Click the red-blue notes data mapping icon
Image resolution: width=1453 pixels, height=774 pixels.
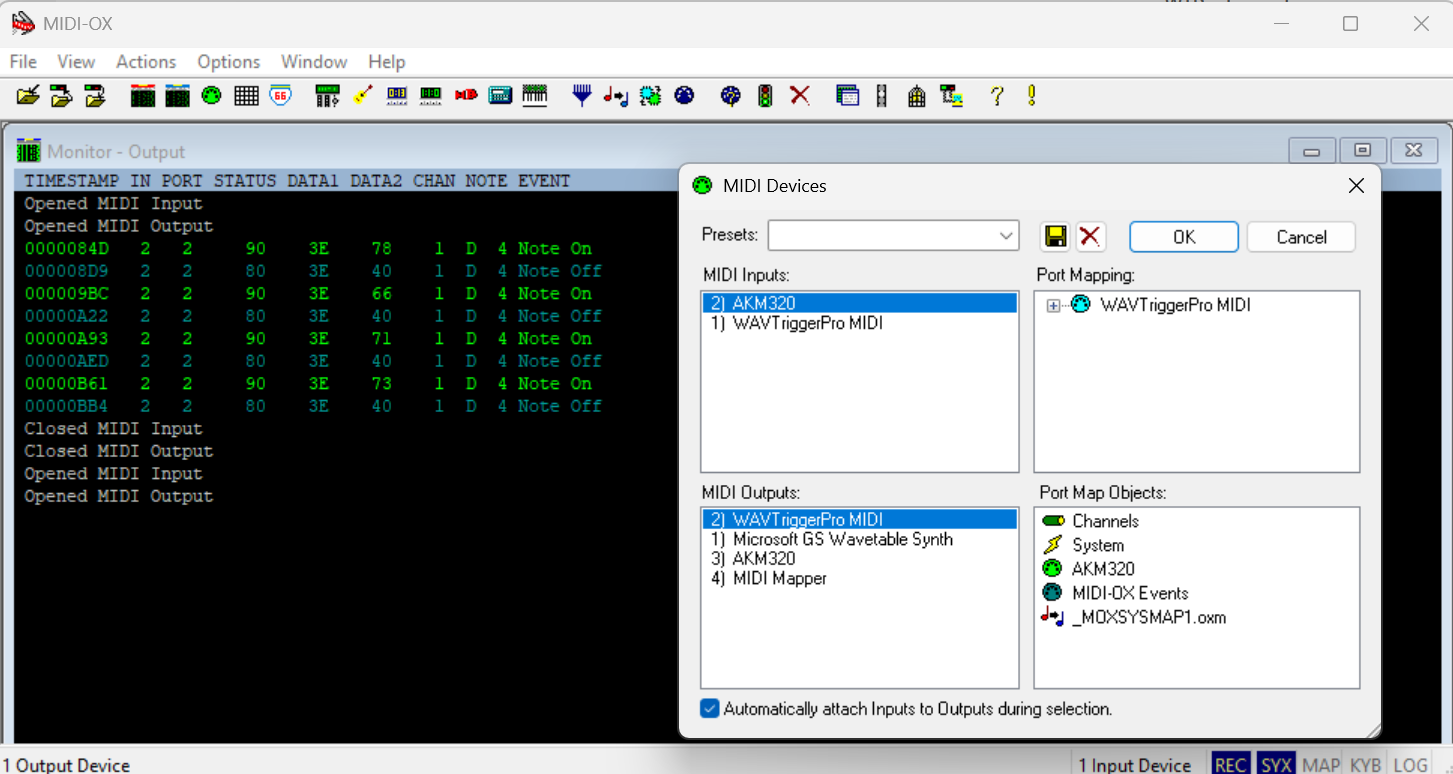616,96
